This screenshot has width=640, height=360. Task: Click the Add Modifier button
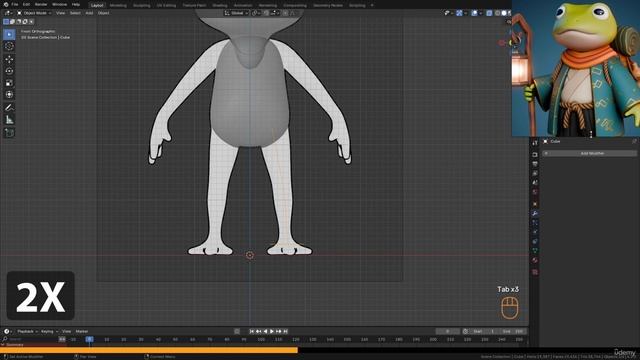pyautogui.click(x=589, y=153)
